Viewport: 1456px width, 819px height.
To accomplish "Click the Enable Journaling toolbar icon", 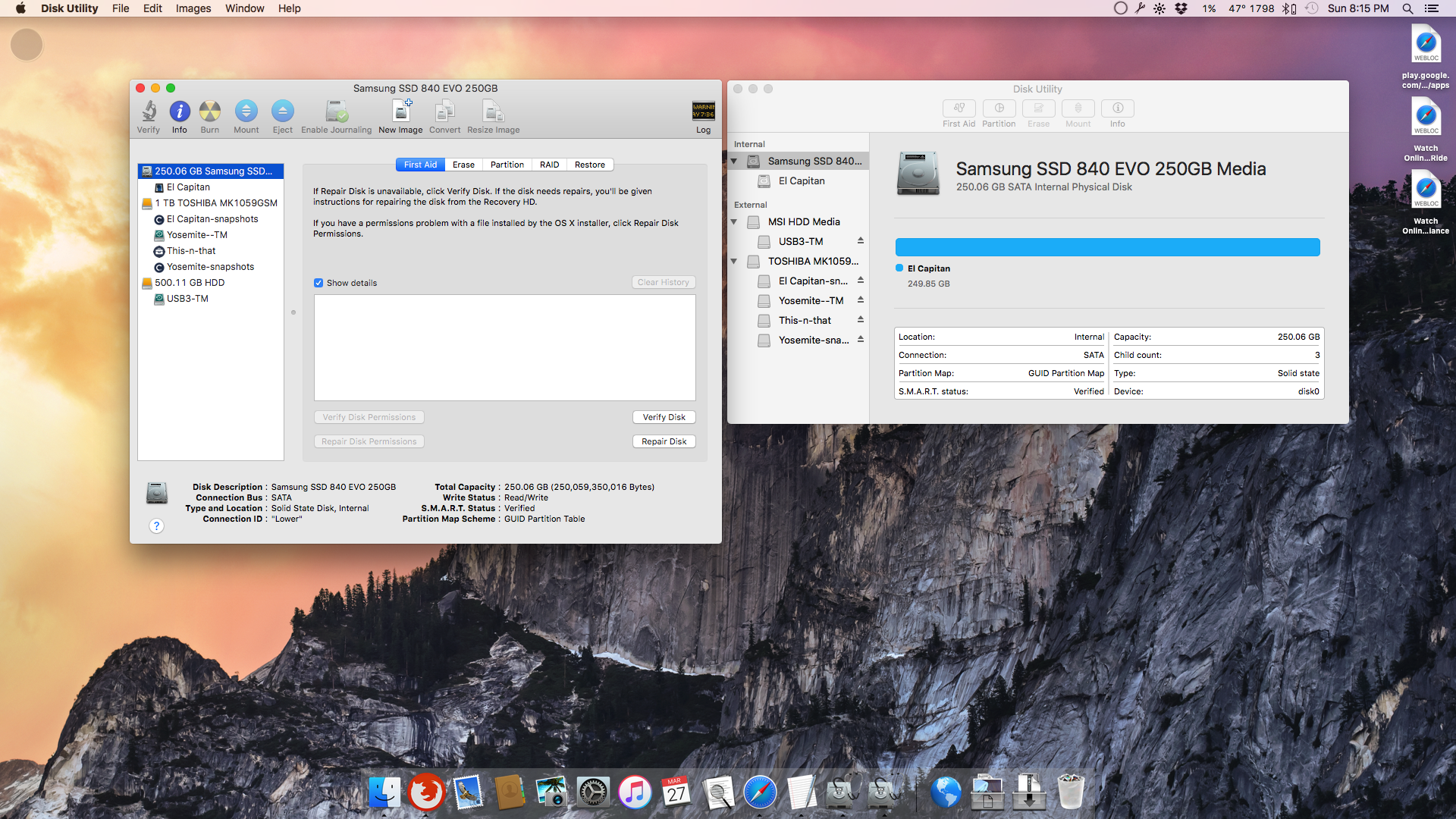I will click(x=336, y=111).
